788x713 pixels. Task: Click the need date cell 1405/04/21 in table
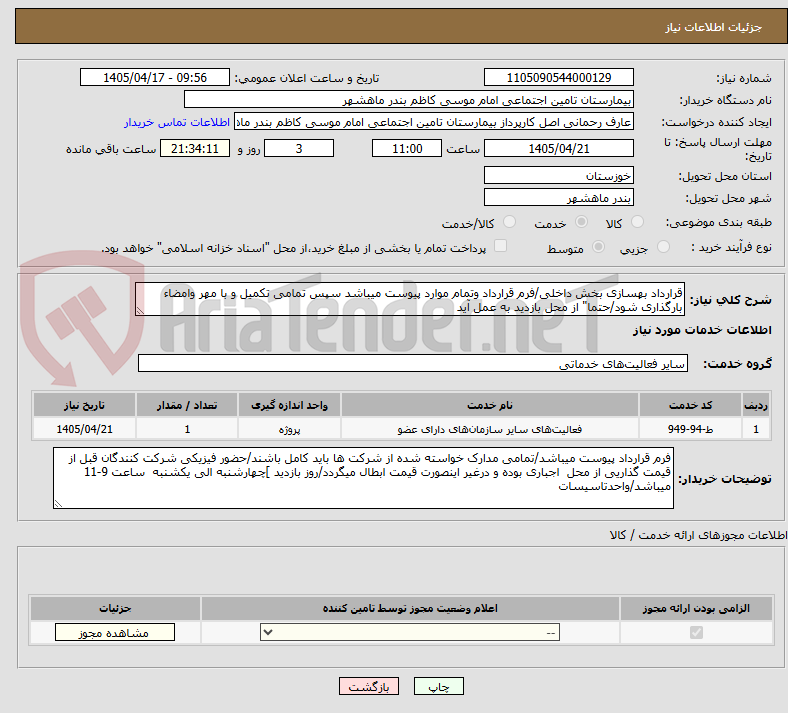point(84,429)
